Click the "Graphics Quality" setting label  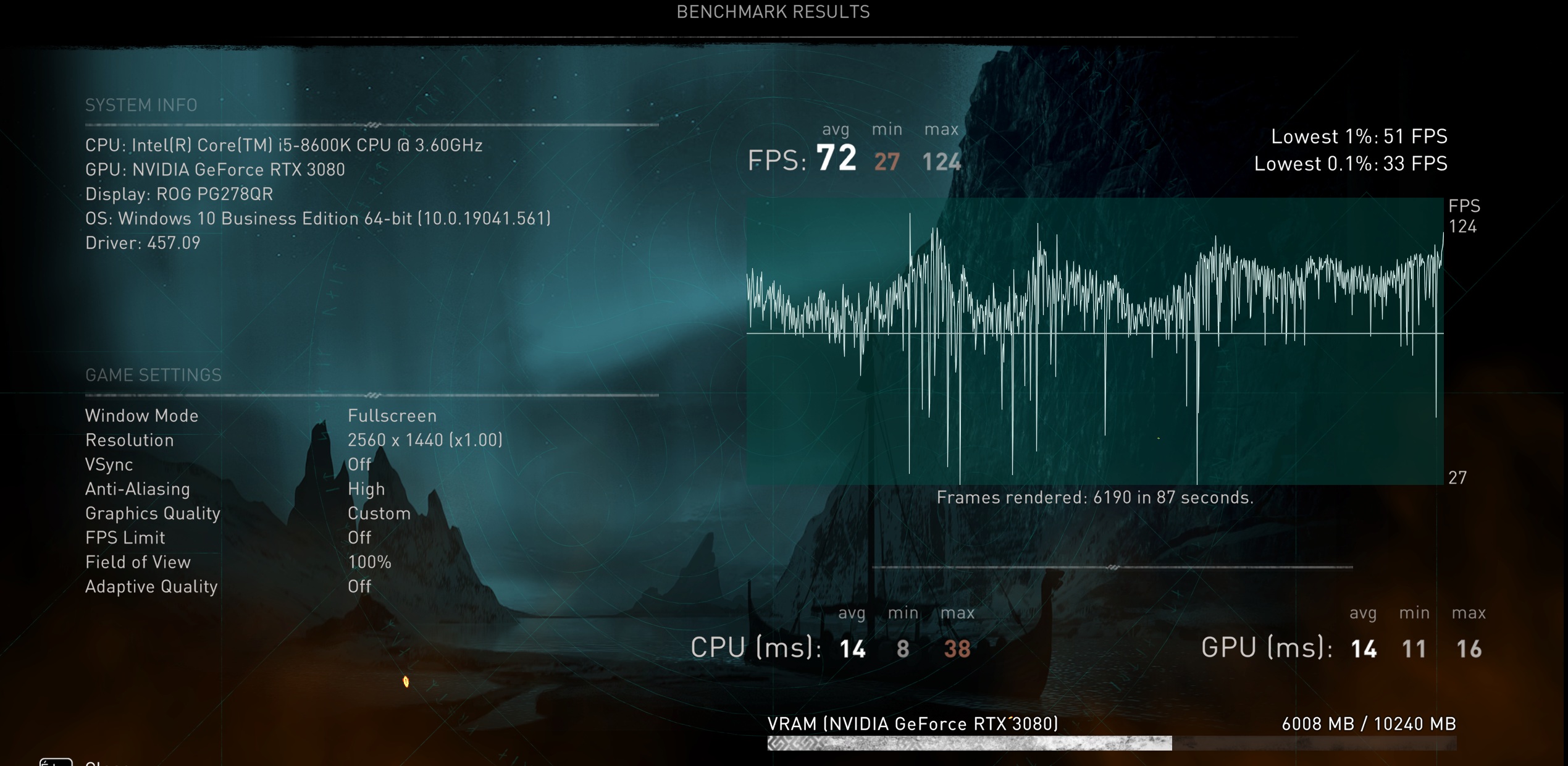153,513
